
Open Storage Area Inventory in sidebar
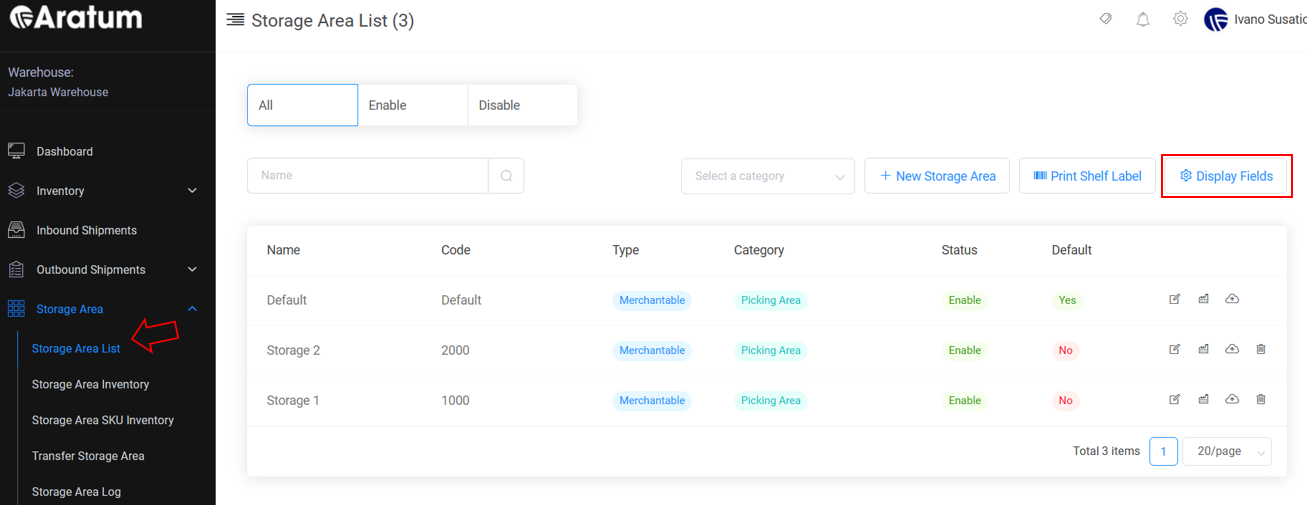(90, 384)
